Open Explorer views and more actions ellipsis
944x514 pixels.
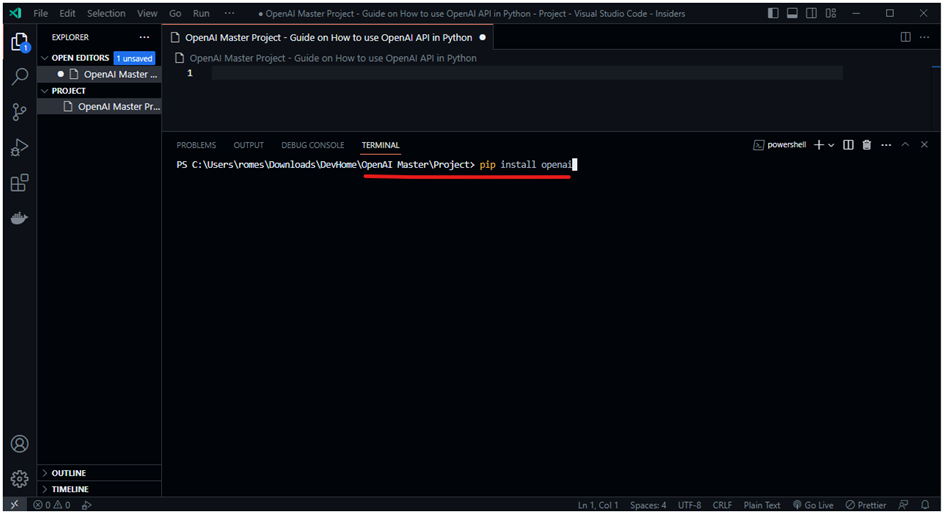coord(144,37)
